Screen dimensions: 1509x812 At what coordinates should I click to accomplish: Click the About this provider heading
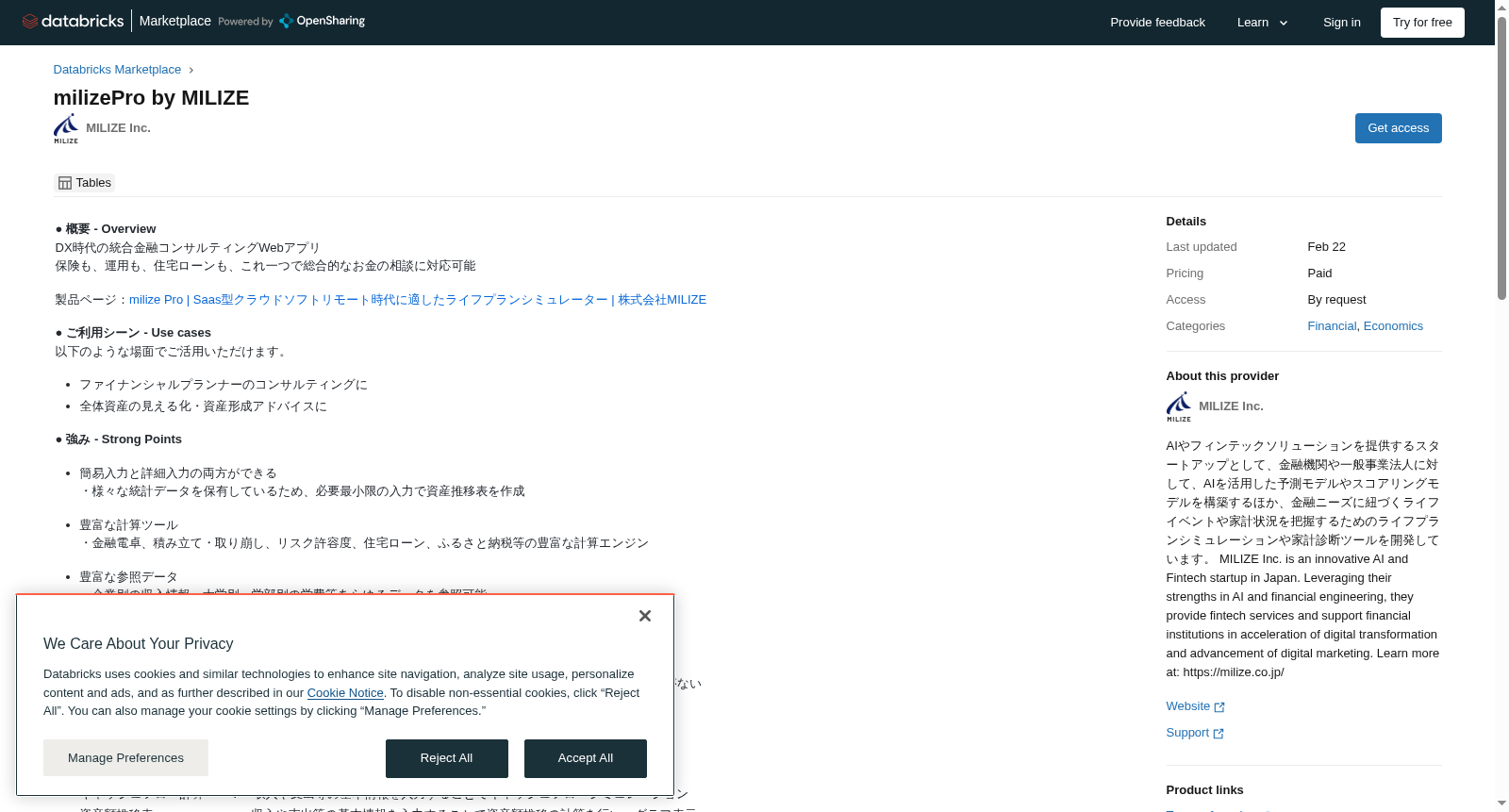pos(1222,376)
